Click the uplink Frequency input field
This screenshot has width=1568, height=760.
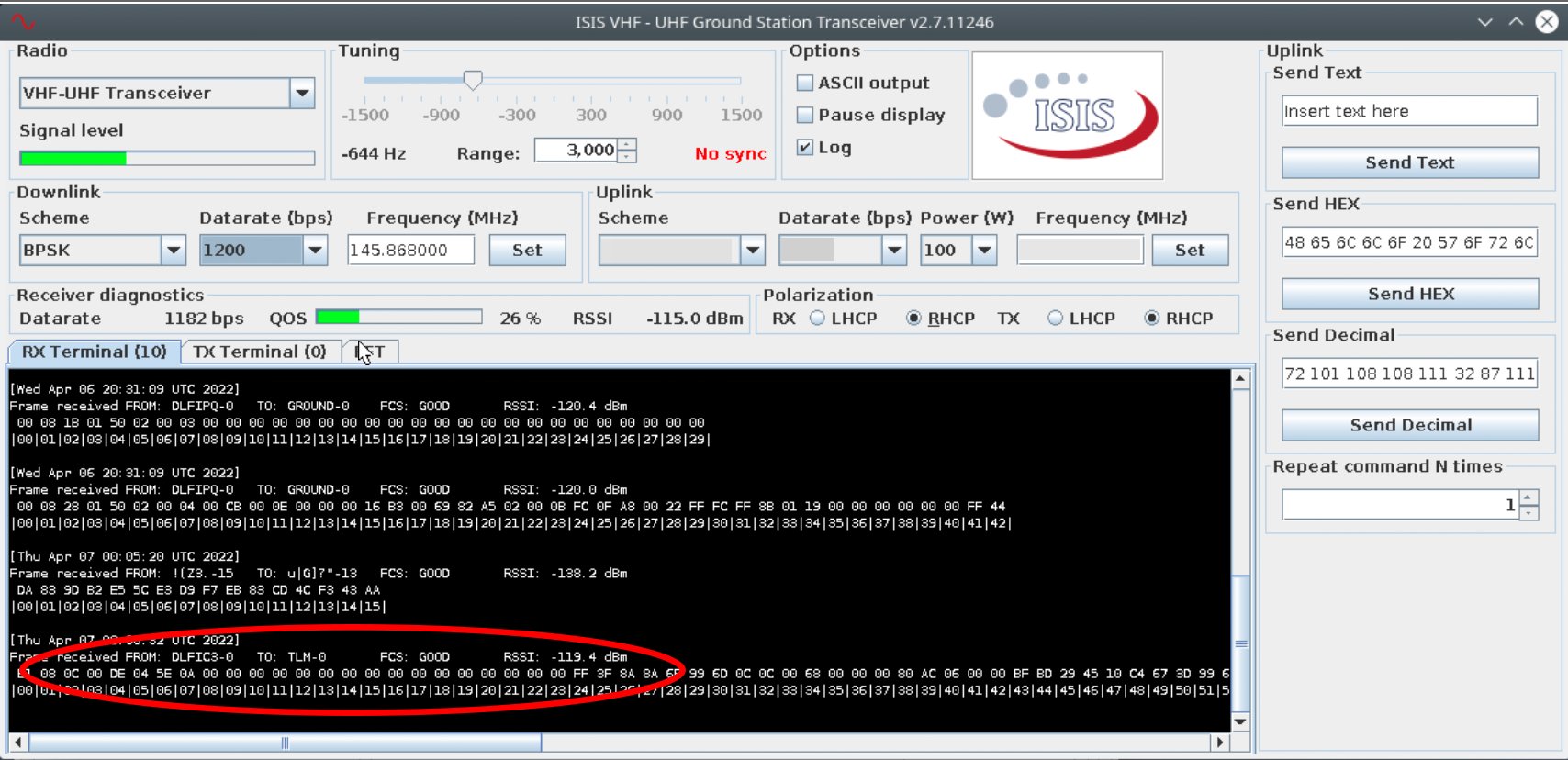click(1080, 250)
